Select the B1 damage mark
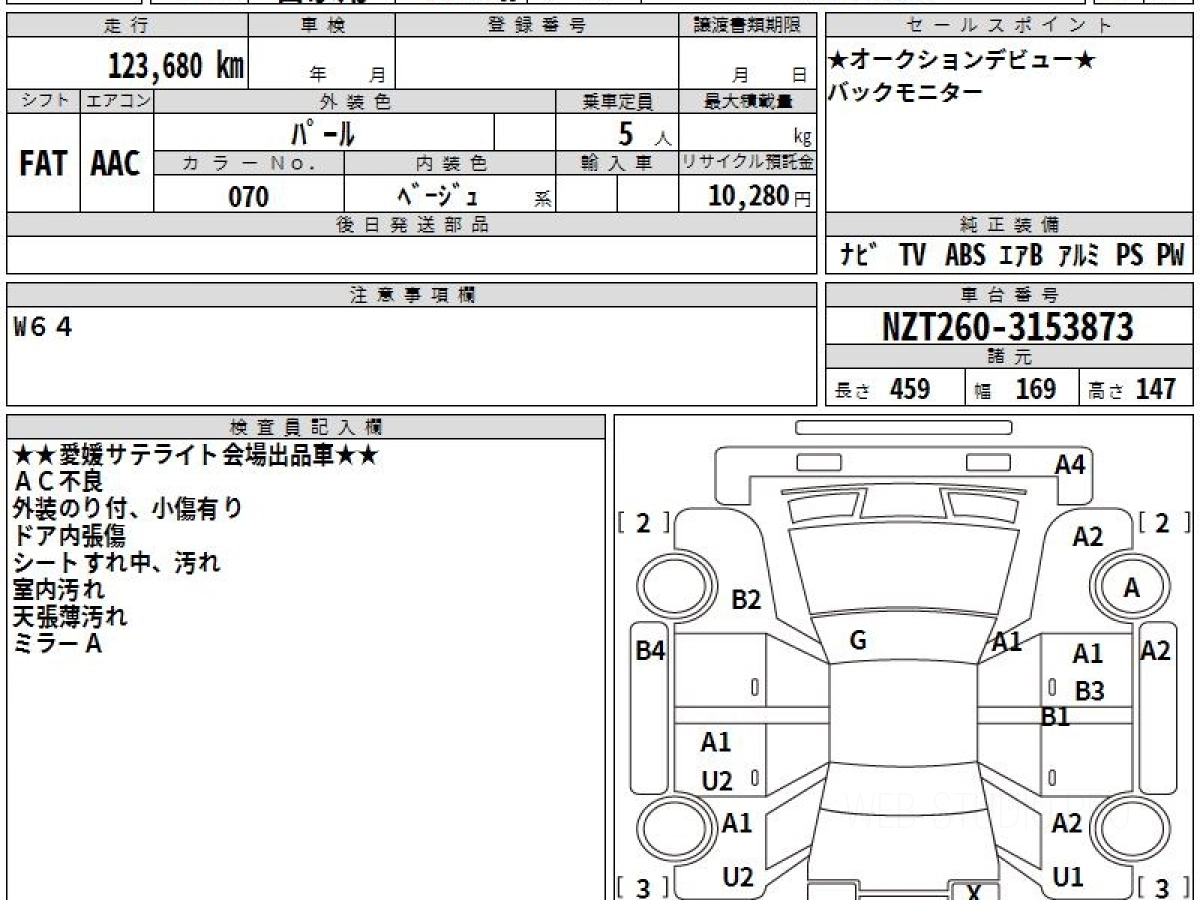This screenshot has height=900, width=1200. pyautogui.click(x=1056, y=716)
